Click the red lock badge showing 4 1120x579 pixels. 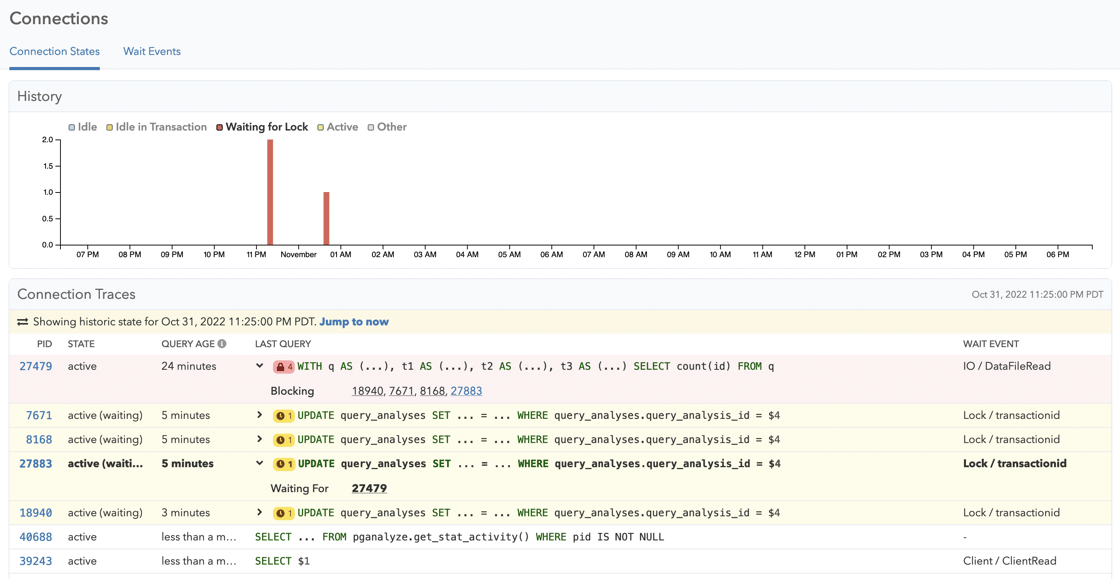pyautogui.click(x=284, y=366)
